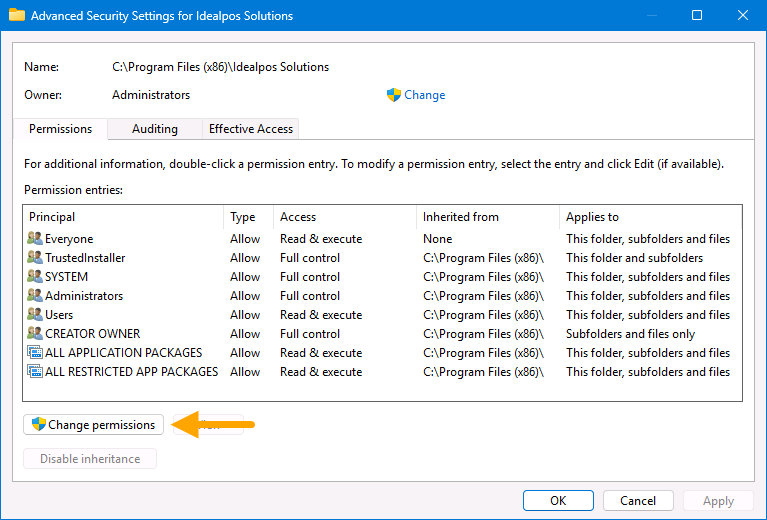Click the Administrators group icon
This screenshot has width=767, height=520.
tap(35, 295)
